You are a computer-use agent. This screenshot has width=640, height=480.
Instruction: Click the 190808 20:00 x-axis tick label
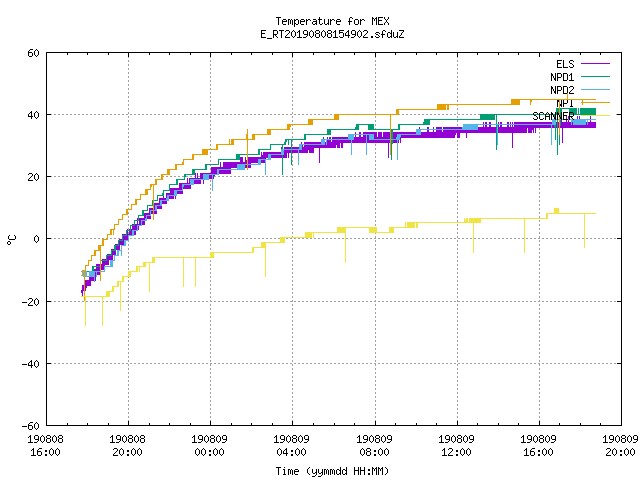127,446
